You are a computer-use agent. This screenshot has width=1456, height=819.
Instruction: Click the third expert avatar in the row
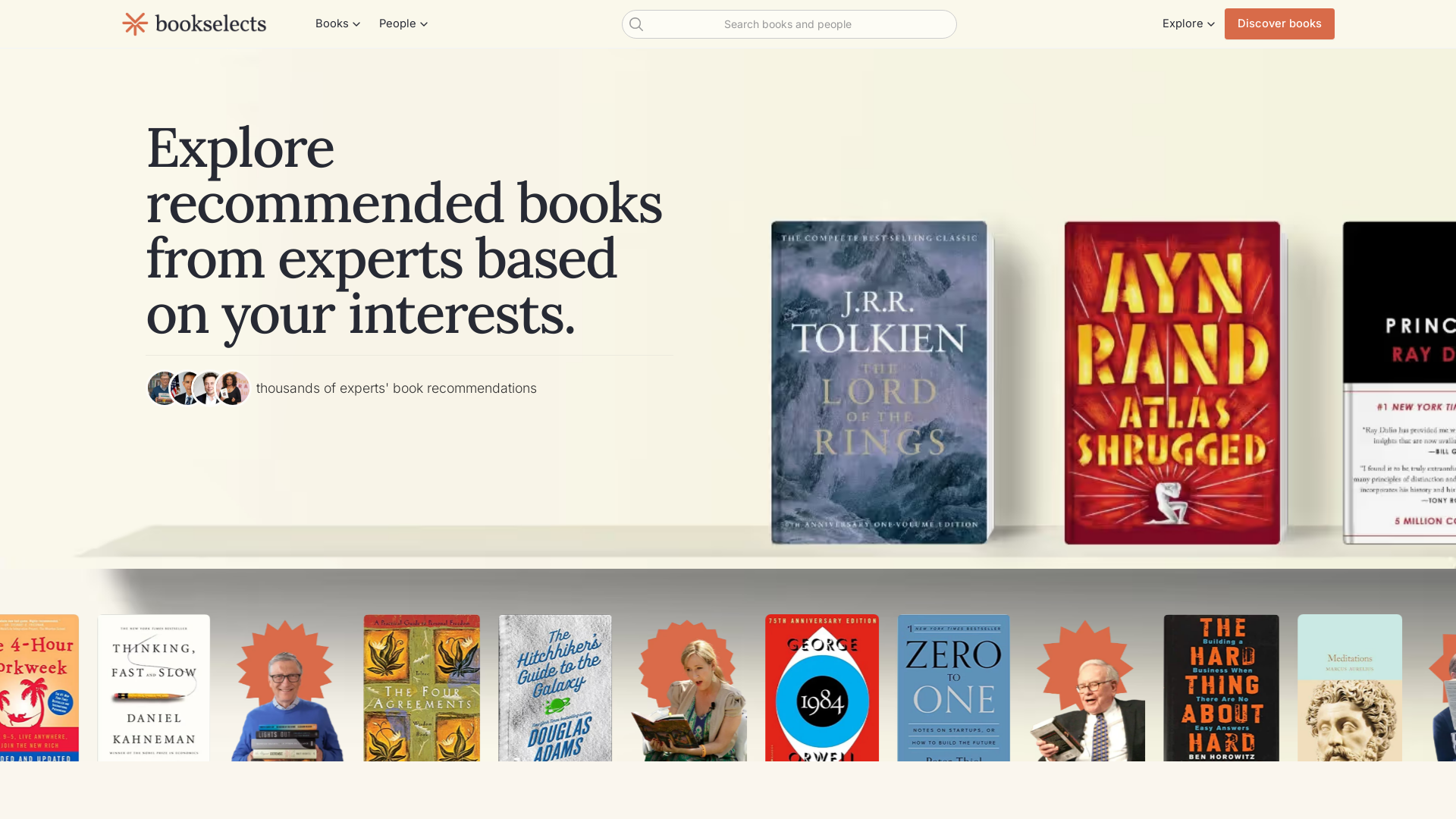[208, 388]
